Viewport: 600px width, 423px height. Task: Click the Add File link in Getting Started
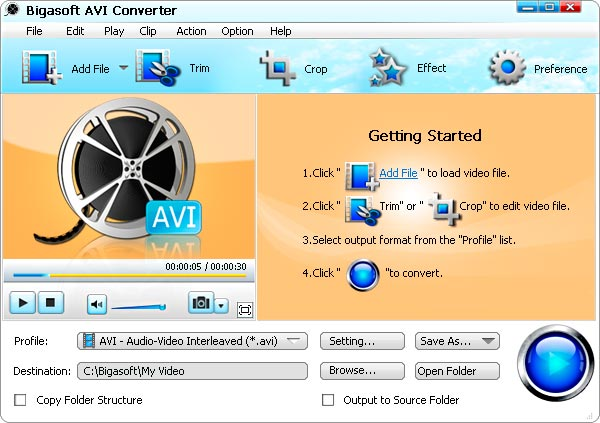[398, 173]
